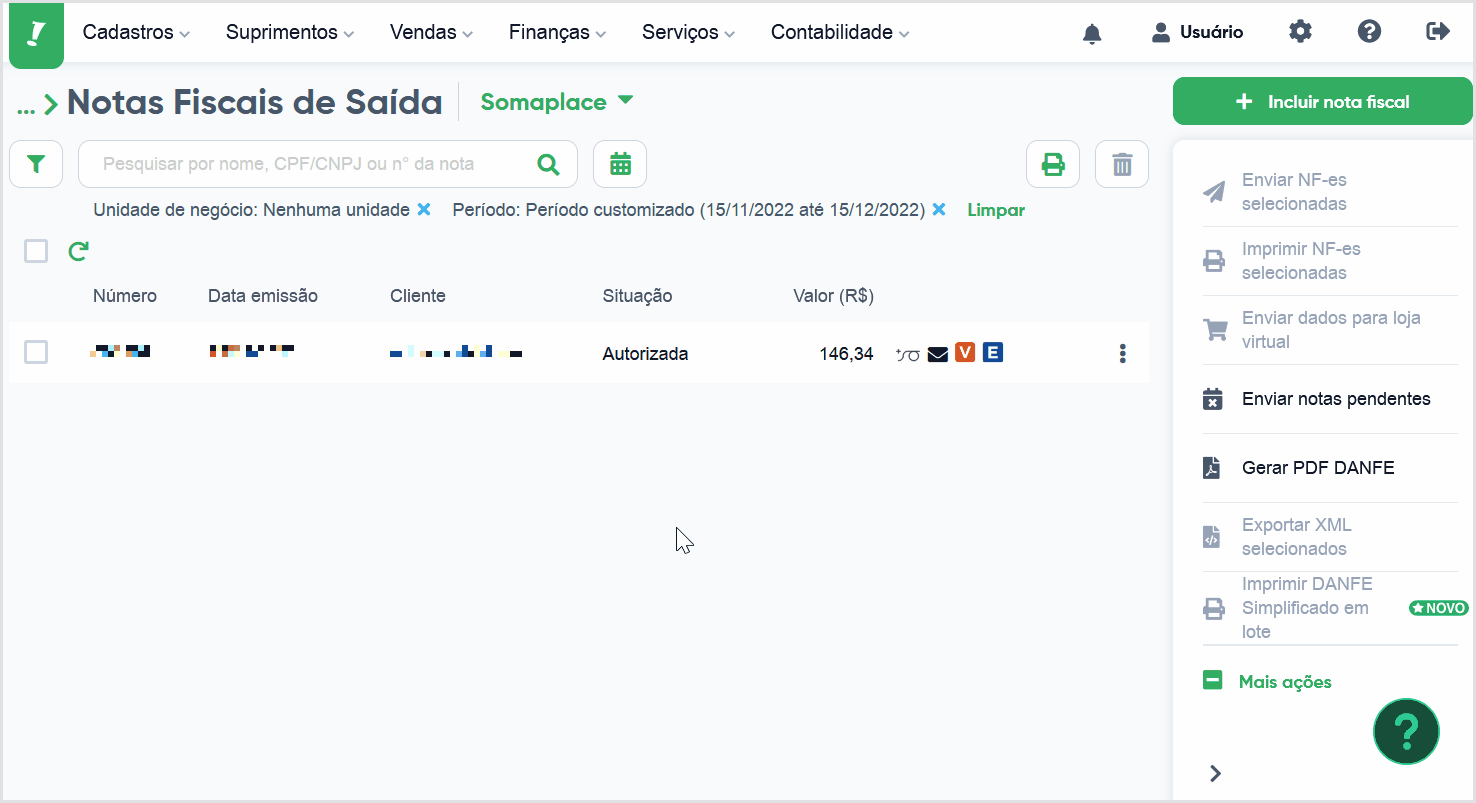Click the NOVO badge
Image resolution: width=1476 pixels, height=803 pixels.
[1438, 608]
